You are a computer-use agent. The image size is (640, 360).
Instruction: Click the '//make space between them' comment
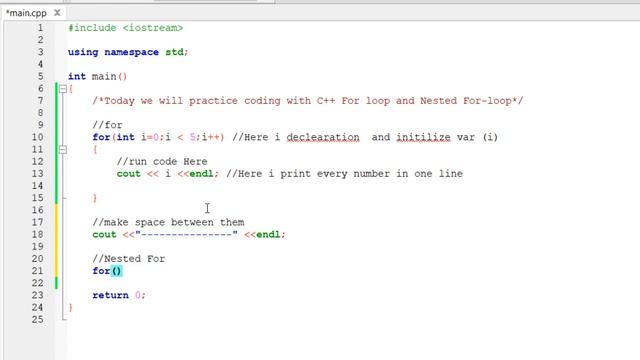coord(168,222)
